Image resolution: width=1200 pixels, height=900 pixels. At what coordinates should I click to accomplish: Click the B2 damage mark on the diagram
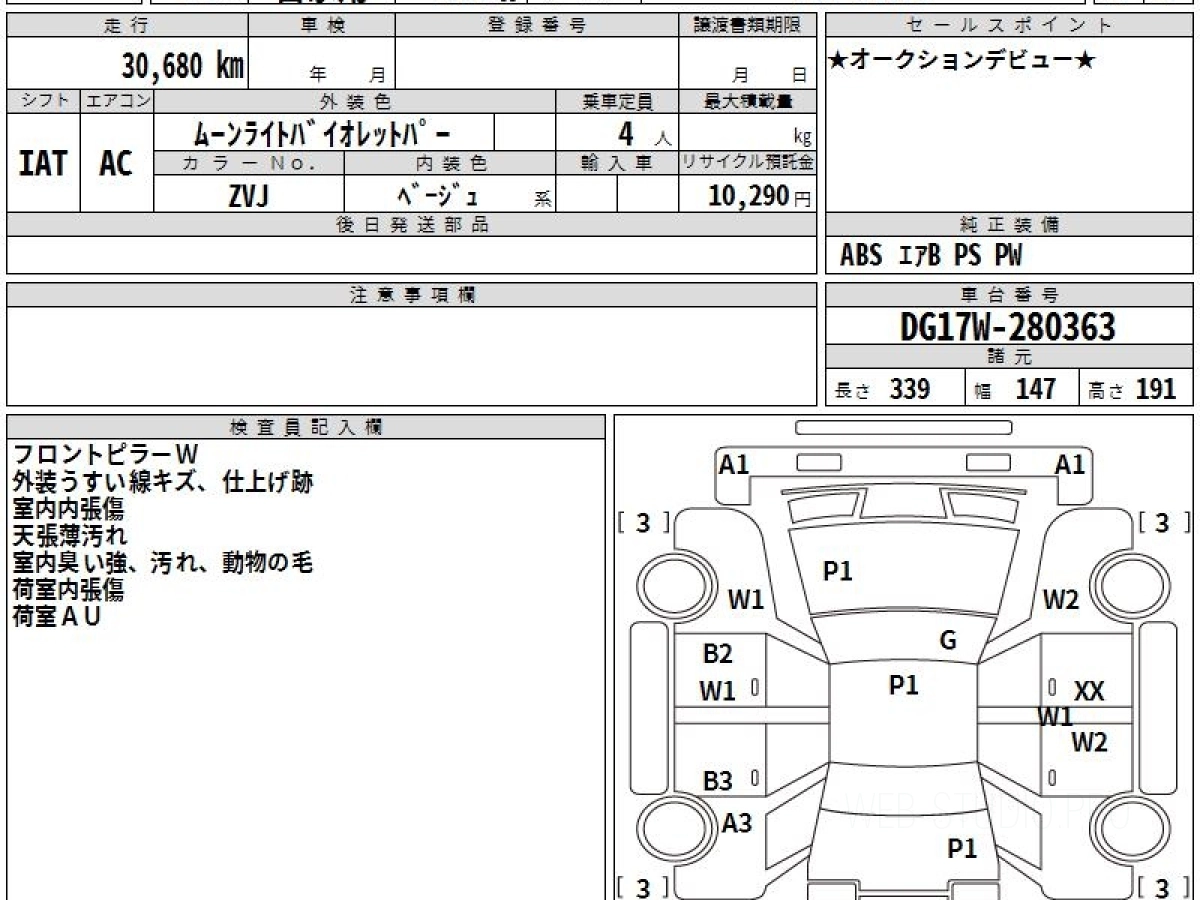tap(717, 654)
